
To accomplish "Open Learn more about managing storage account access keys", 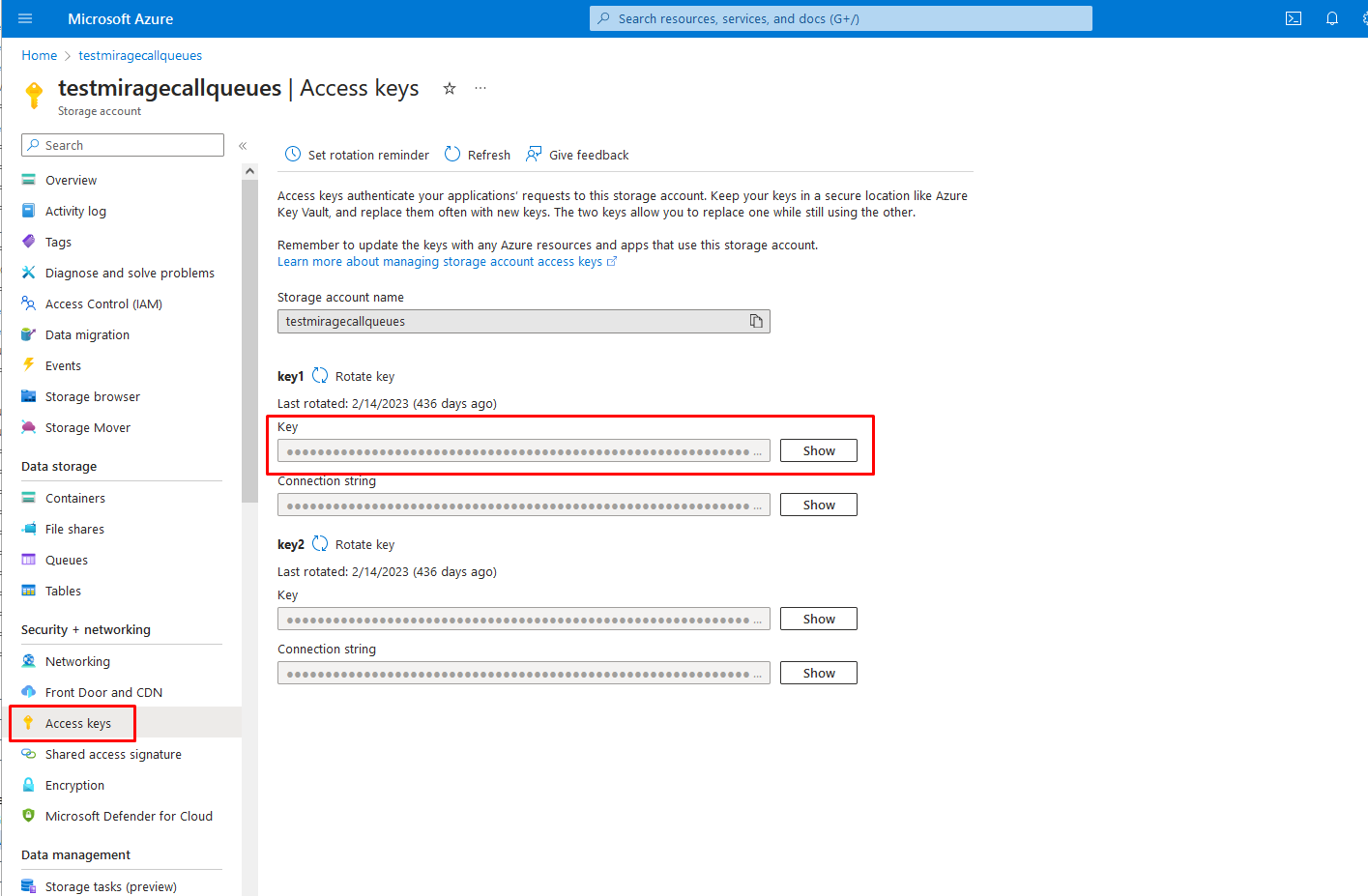I will click(447, 262).
